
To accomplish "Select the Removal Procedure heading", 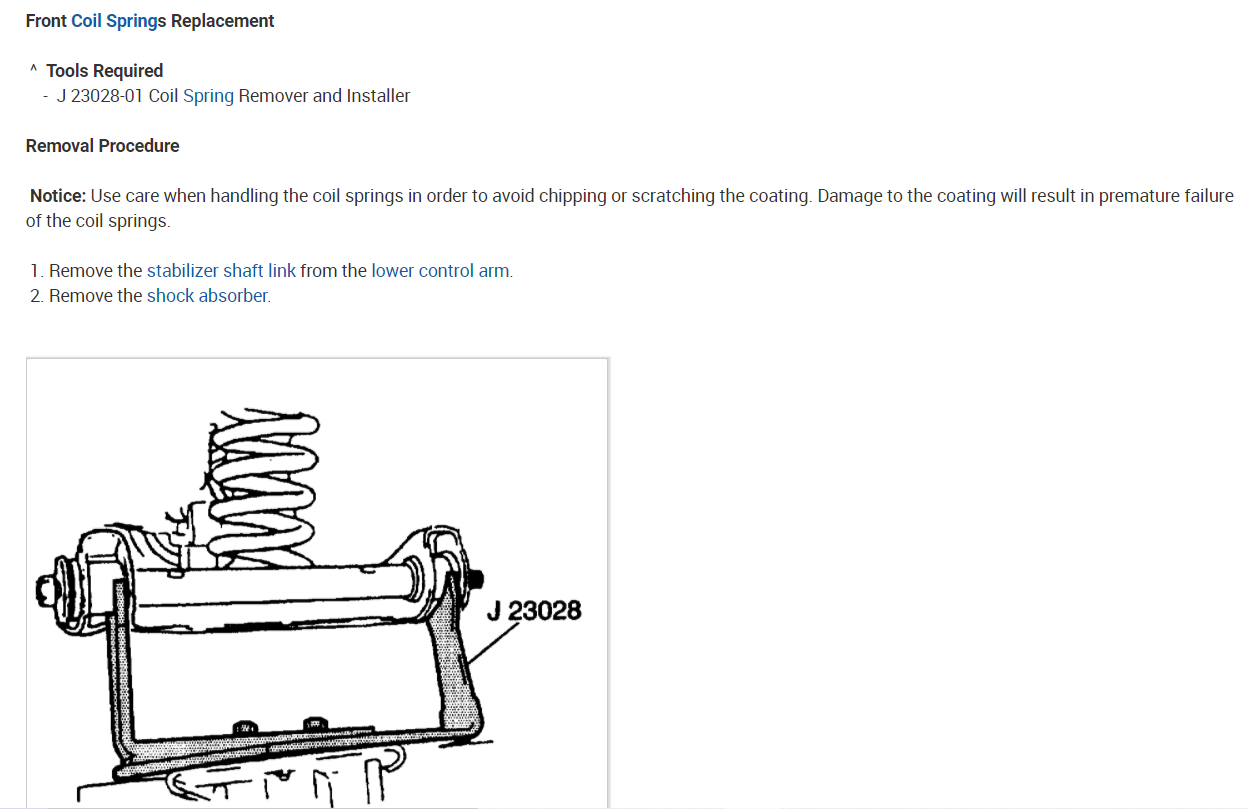I will tap(102, 146).
